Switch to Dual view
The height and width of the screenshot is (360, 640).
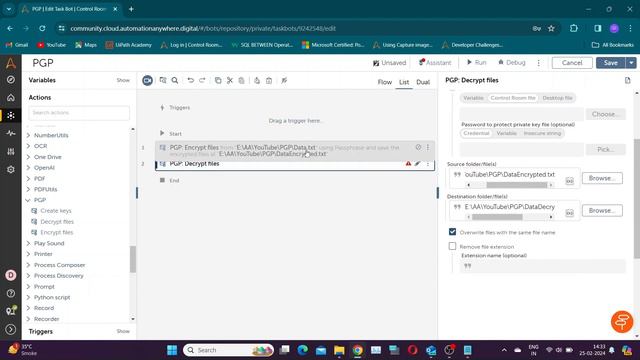[x=423, y=82]
